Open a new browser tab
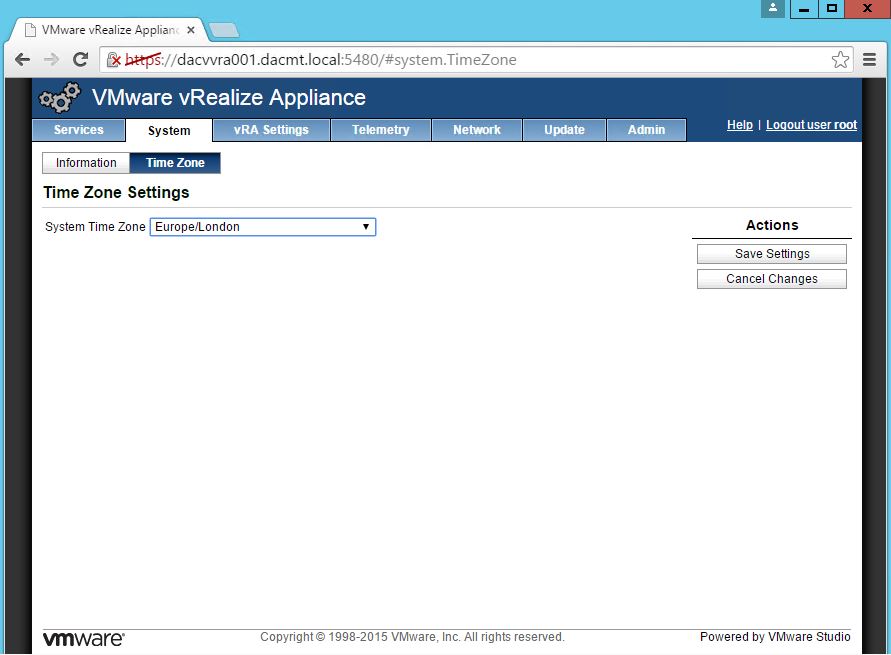 [x=224, y=30]
